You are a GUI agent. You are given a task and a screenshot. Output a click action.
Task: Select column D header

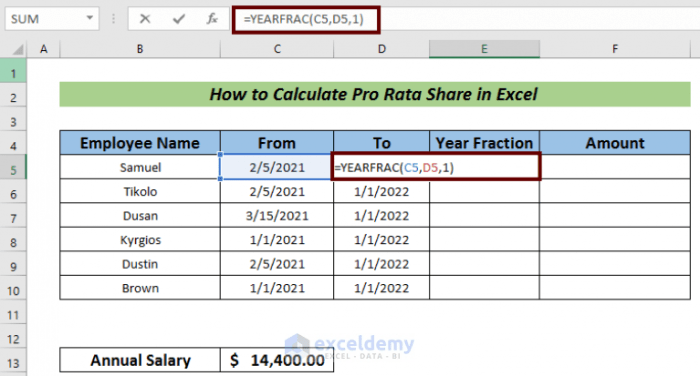coord(382,49)
